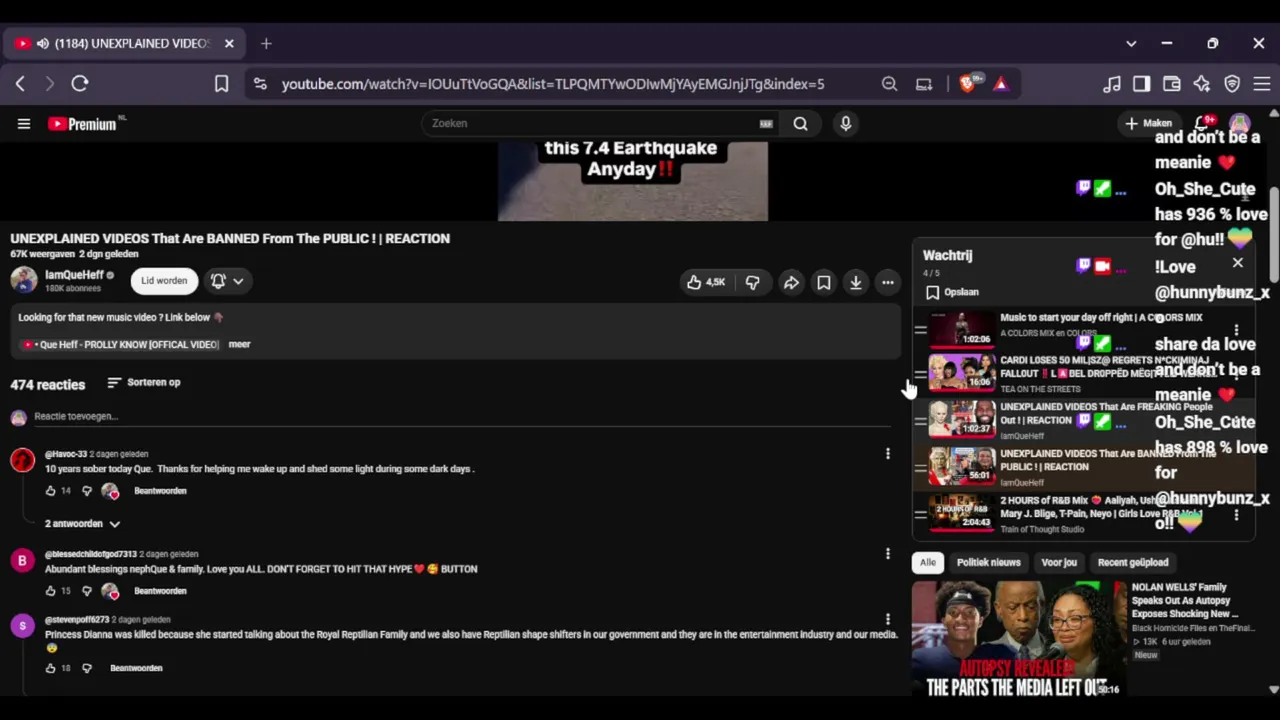The height and width of the screenshot is (720, 1280).
Task: Open the 'Sorteren op' comment sort menu
Action: pyautogui.click(x=144, y=382)
